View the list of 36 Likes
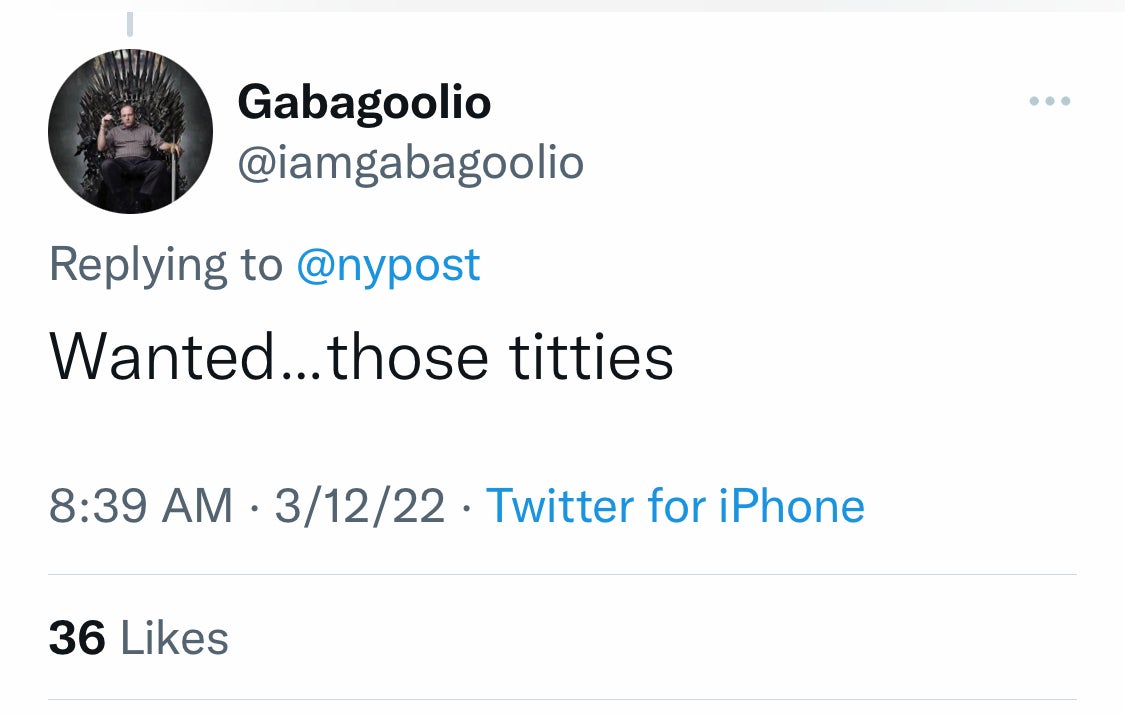The width and height of the screenshot is (1125, 715). pyautogui.click(x=138, y=638)
